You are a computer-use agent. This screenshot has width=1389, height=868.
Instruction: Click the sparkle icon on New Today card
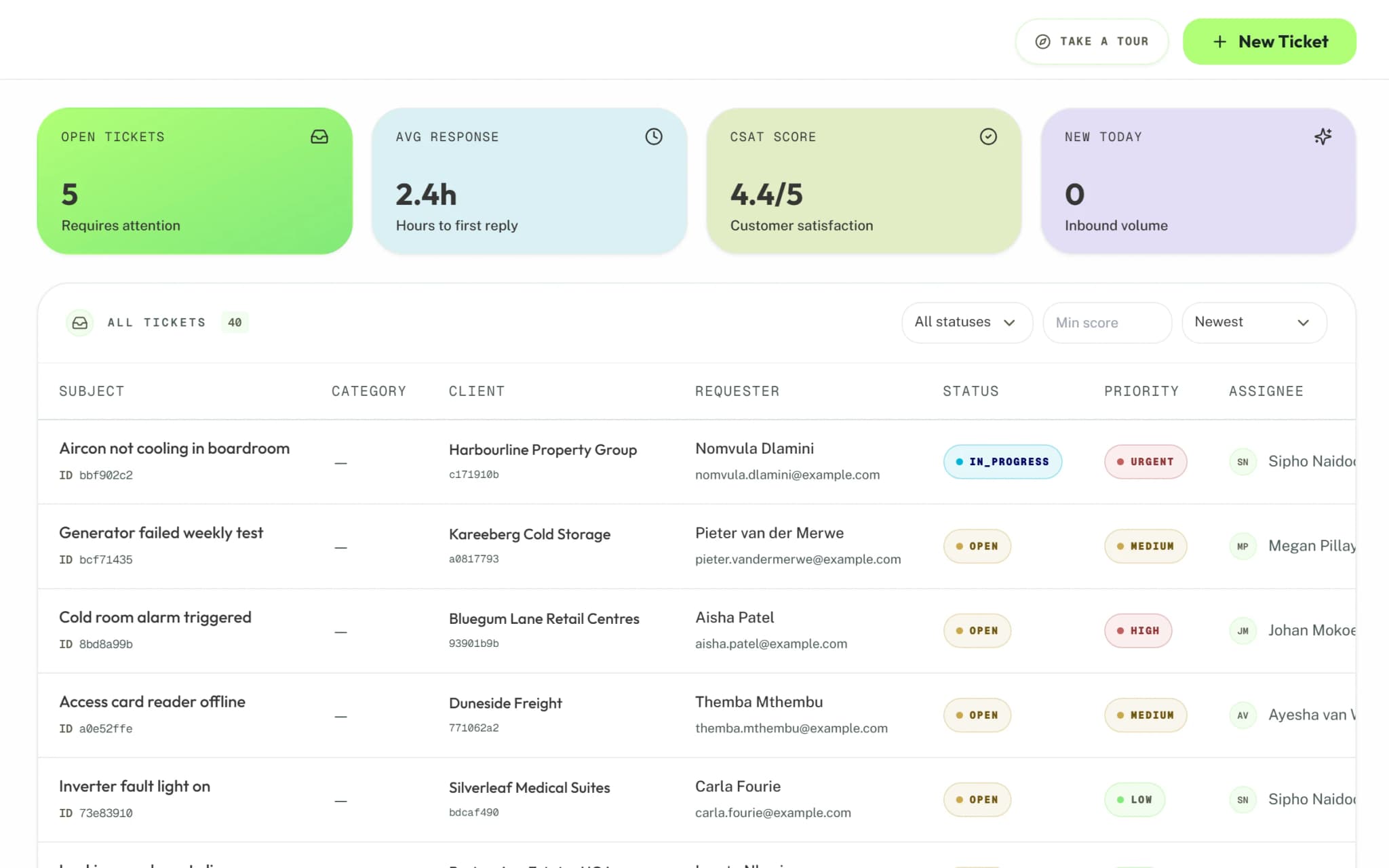(x=1323, y=137)
